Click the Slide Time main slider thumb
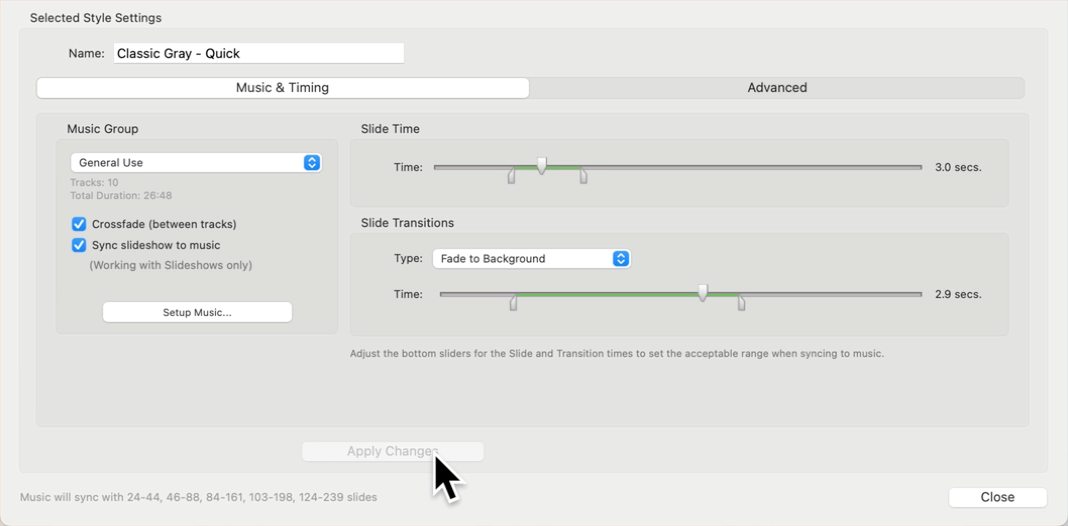The image size is (1068, 526). (x=542, y=165)
